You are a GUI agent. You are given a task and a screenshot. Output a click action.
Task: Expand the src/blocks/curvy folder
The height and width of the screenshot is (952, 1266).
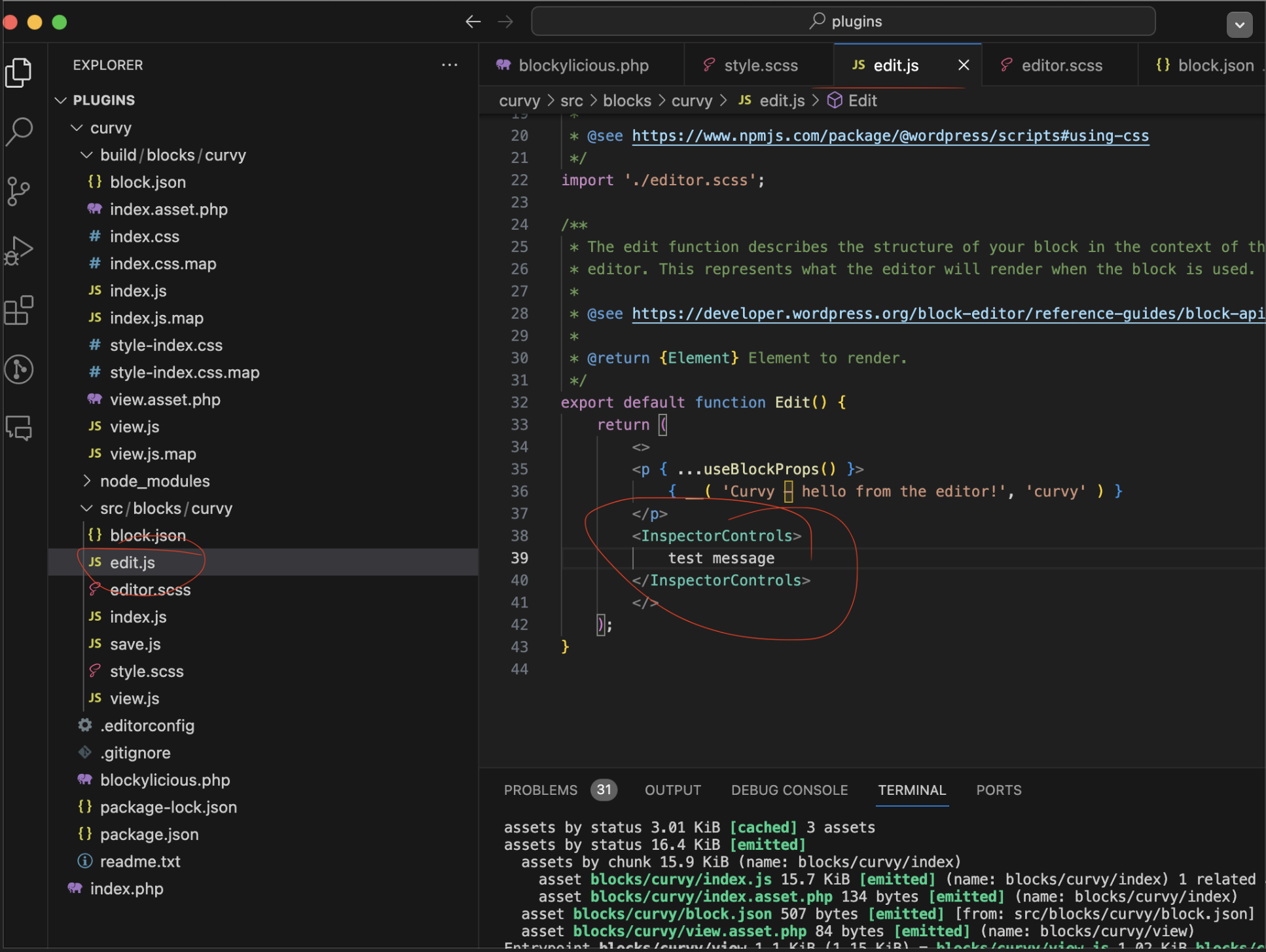(88, 508)
